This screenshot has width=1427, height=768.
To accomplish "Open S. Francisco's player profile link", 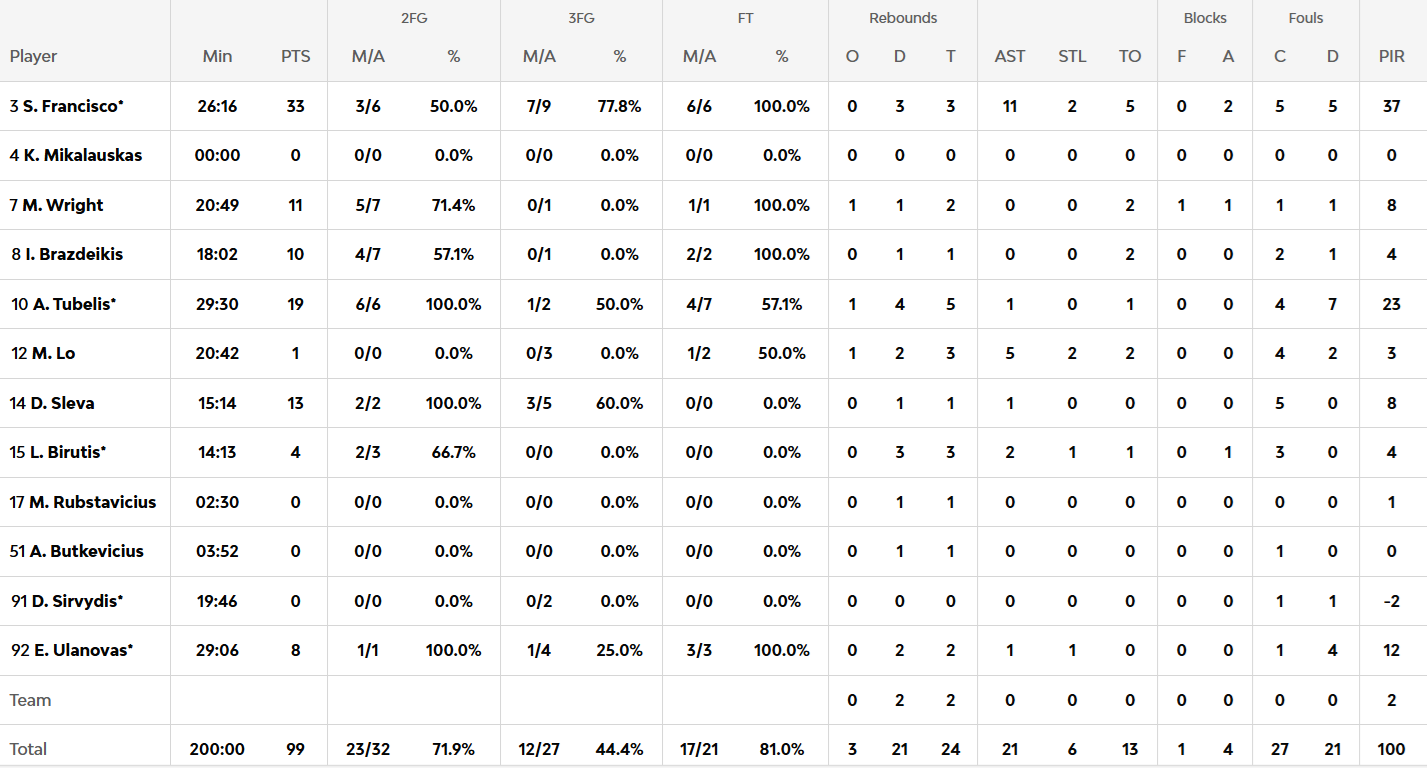I will click(x=72, y=106).
